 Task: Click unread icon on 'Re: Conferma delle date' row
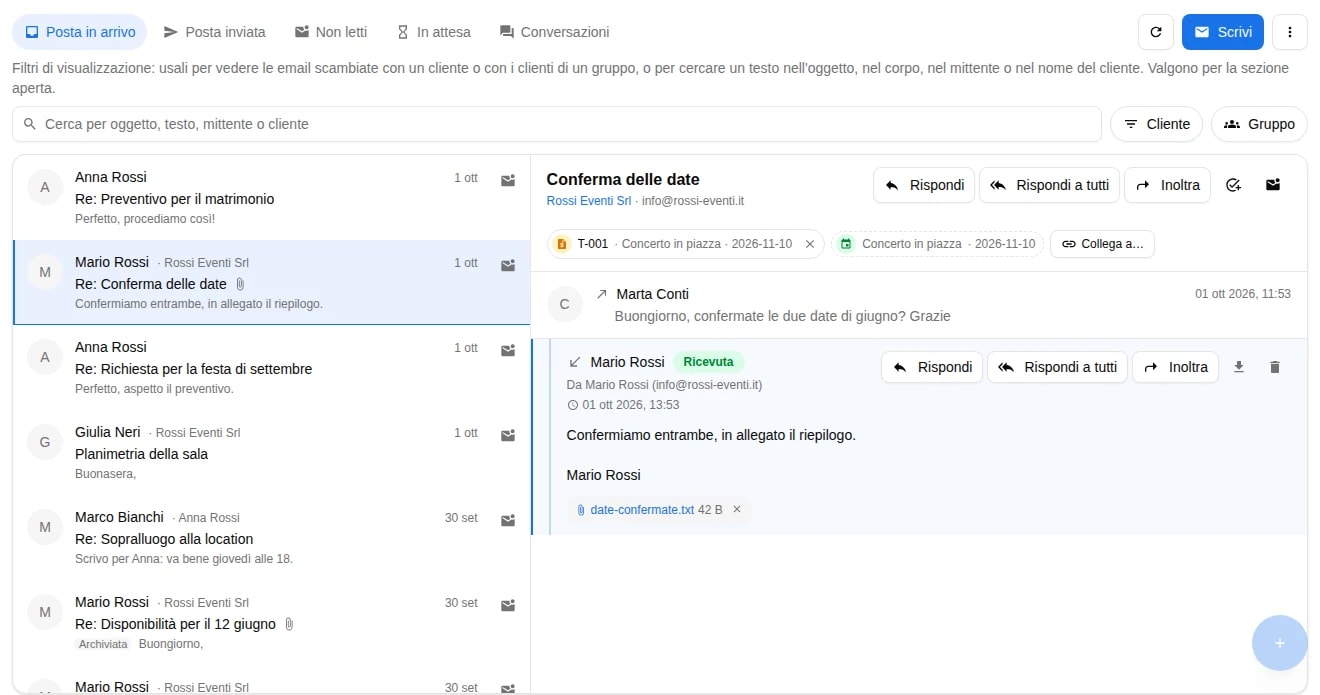click(509, 265)
